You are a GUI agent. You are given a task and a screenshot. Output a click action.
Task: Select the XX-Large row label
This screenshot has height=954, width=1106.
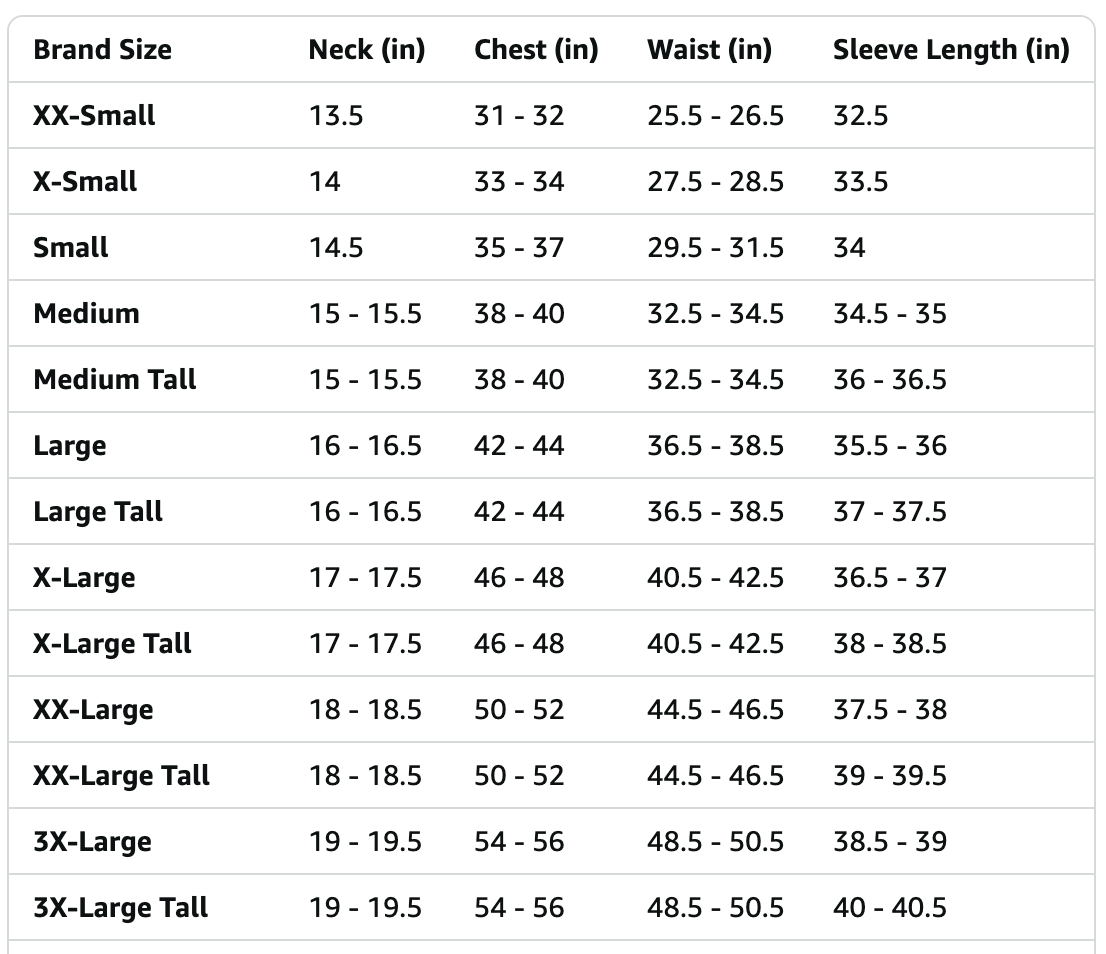pyautogui.click(x=93, y=709)
